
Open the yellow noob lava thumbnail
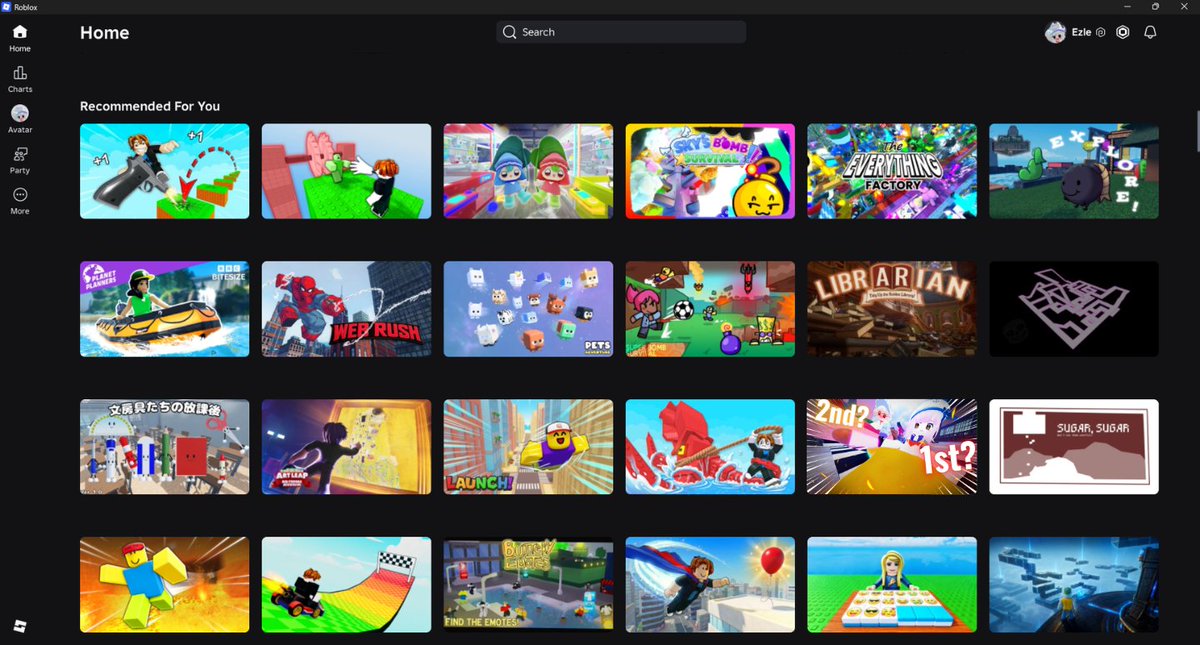pos(165,585)
